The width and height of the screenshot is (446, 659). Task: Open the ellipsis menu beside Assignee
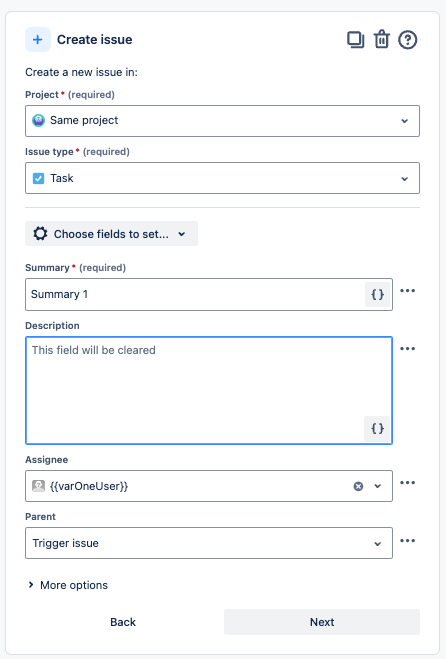tap(407, 482)
